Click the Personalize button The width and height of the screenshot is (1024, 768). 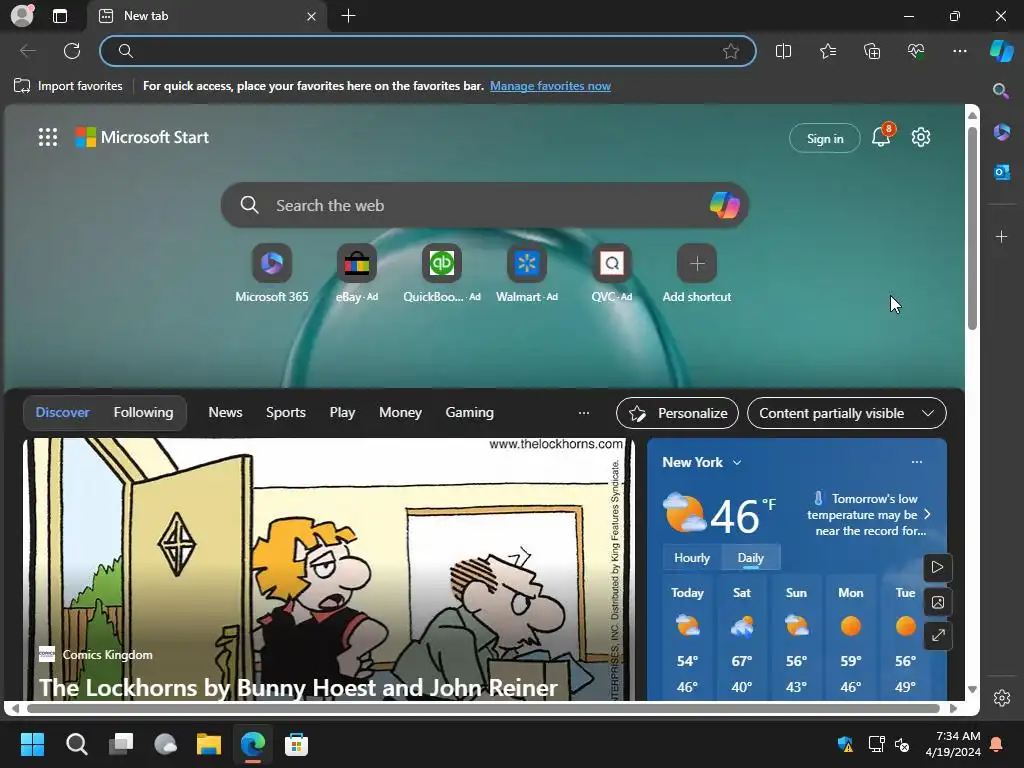[x=677, y=413]
